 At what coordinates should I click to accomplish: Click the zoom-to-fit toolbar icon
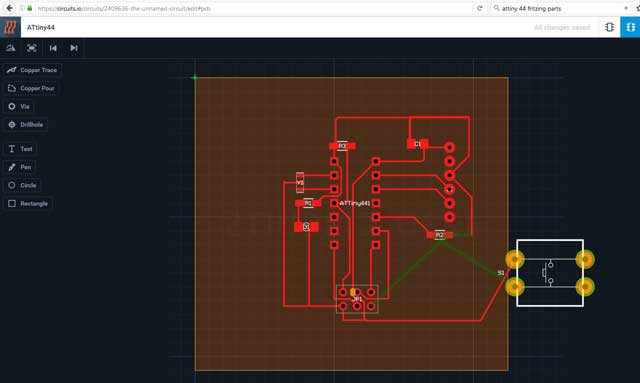pos(32,48)
